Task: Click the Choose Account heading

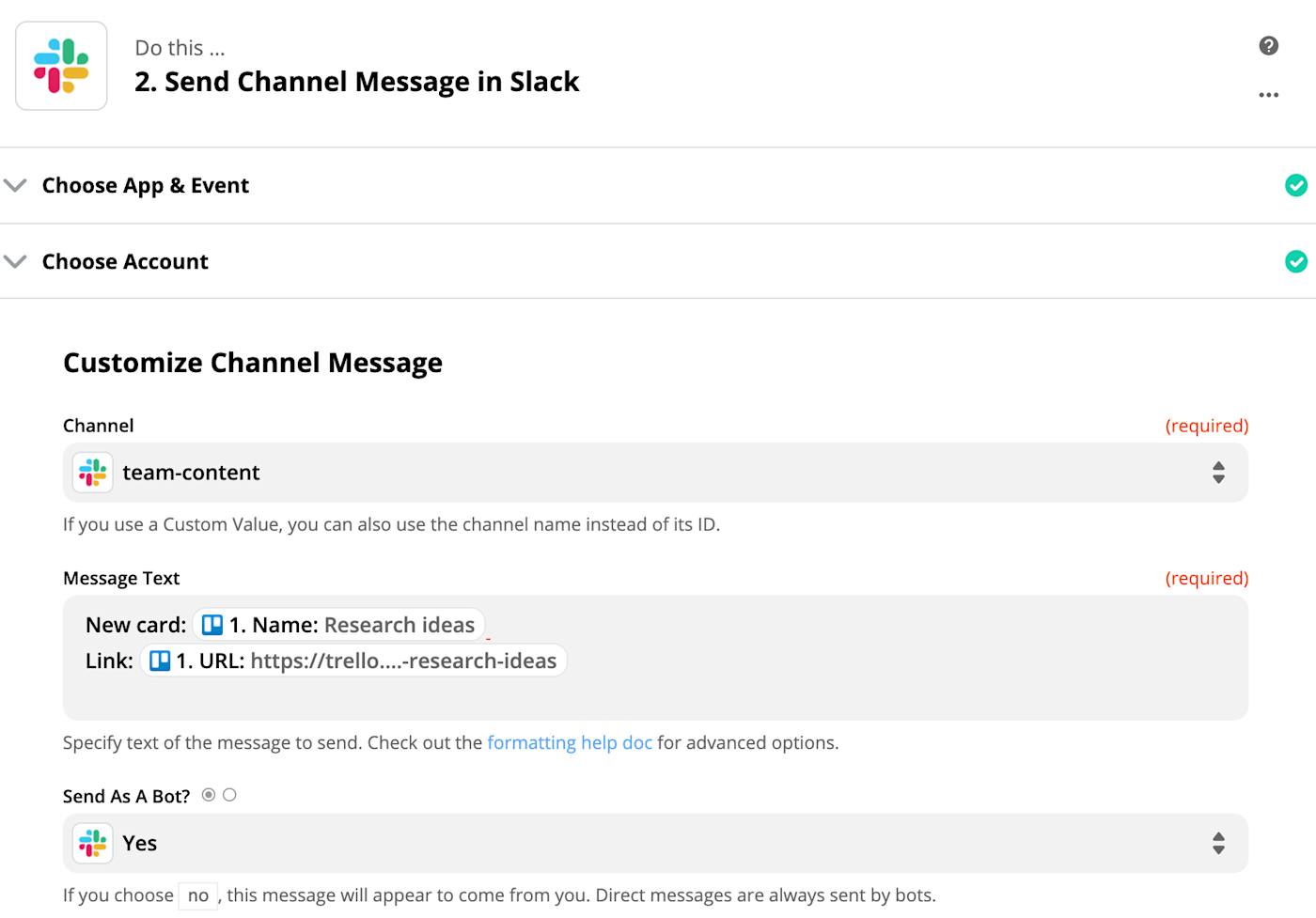Action: coord(125,261)
